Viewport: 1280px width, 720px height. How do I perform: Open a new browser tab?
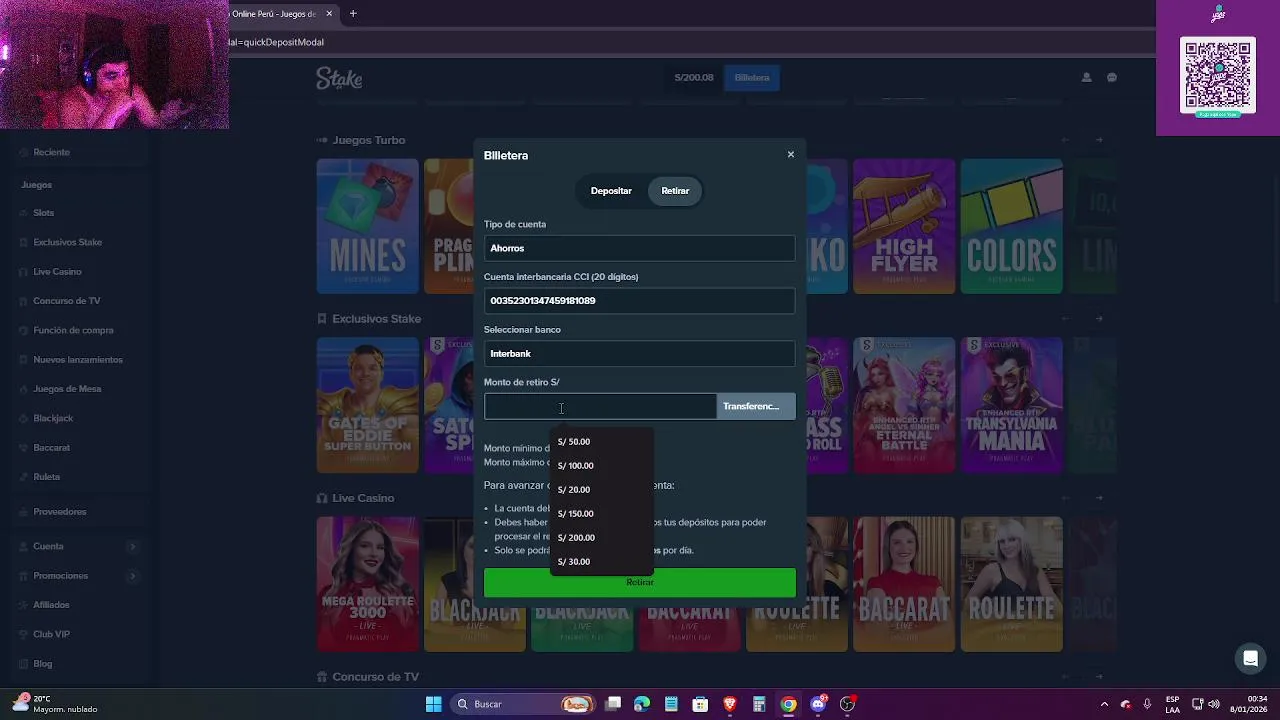353,14
